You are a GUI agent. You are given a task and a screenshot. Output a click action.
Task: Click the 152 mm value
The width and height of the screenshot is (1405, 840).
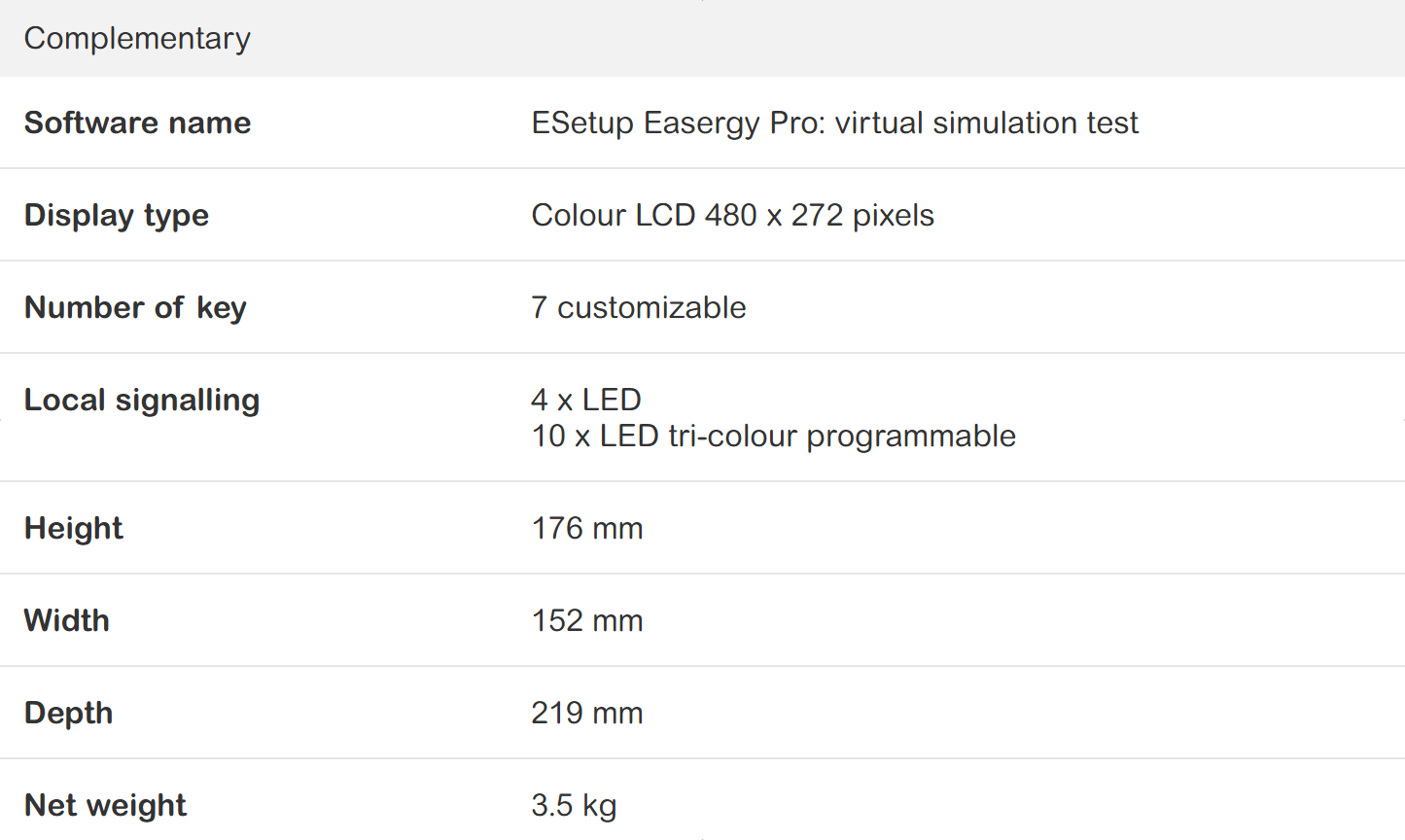(587, 621)
